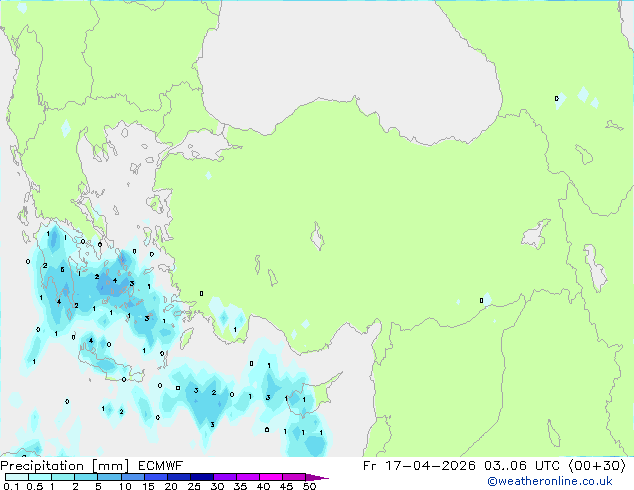Click legend value "25" label

194,486
